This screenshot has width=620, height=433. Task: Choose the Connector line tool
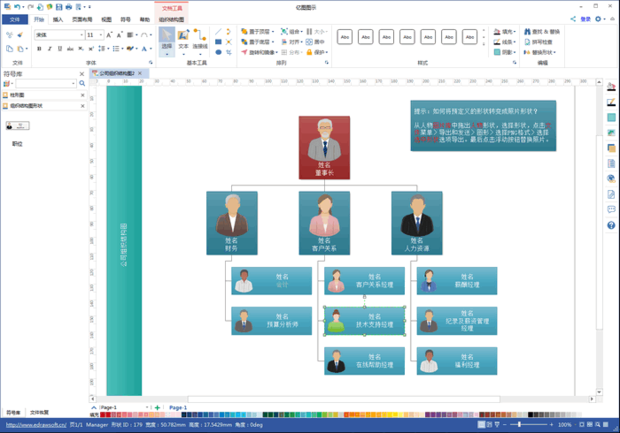(x=200, y=40)
